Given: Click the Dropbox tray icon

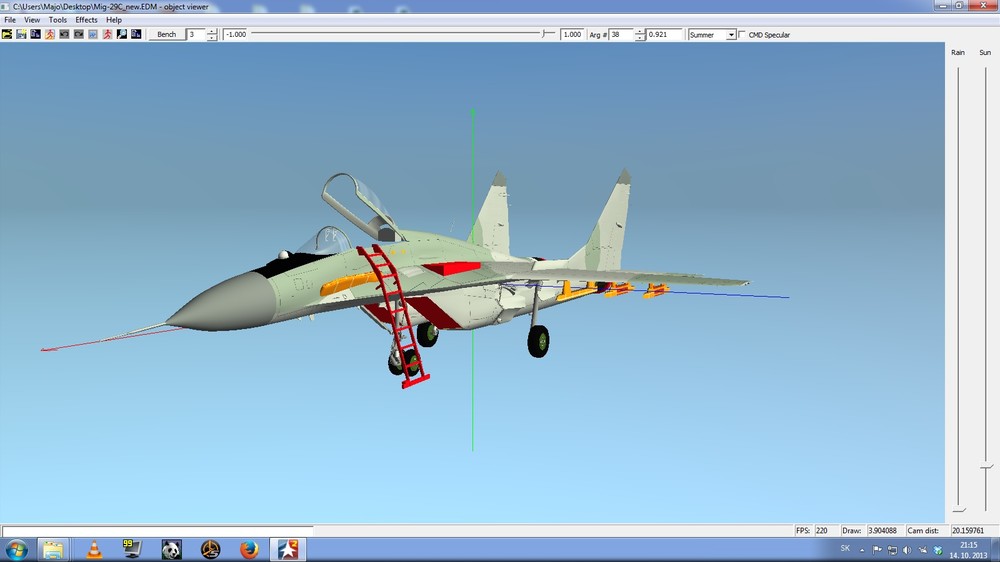Looking at the screenshot, I should click(x=938, y=549).
